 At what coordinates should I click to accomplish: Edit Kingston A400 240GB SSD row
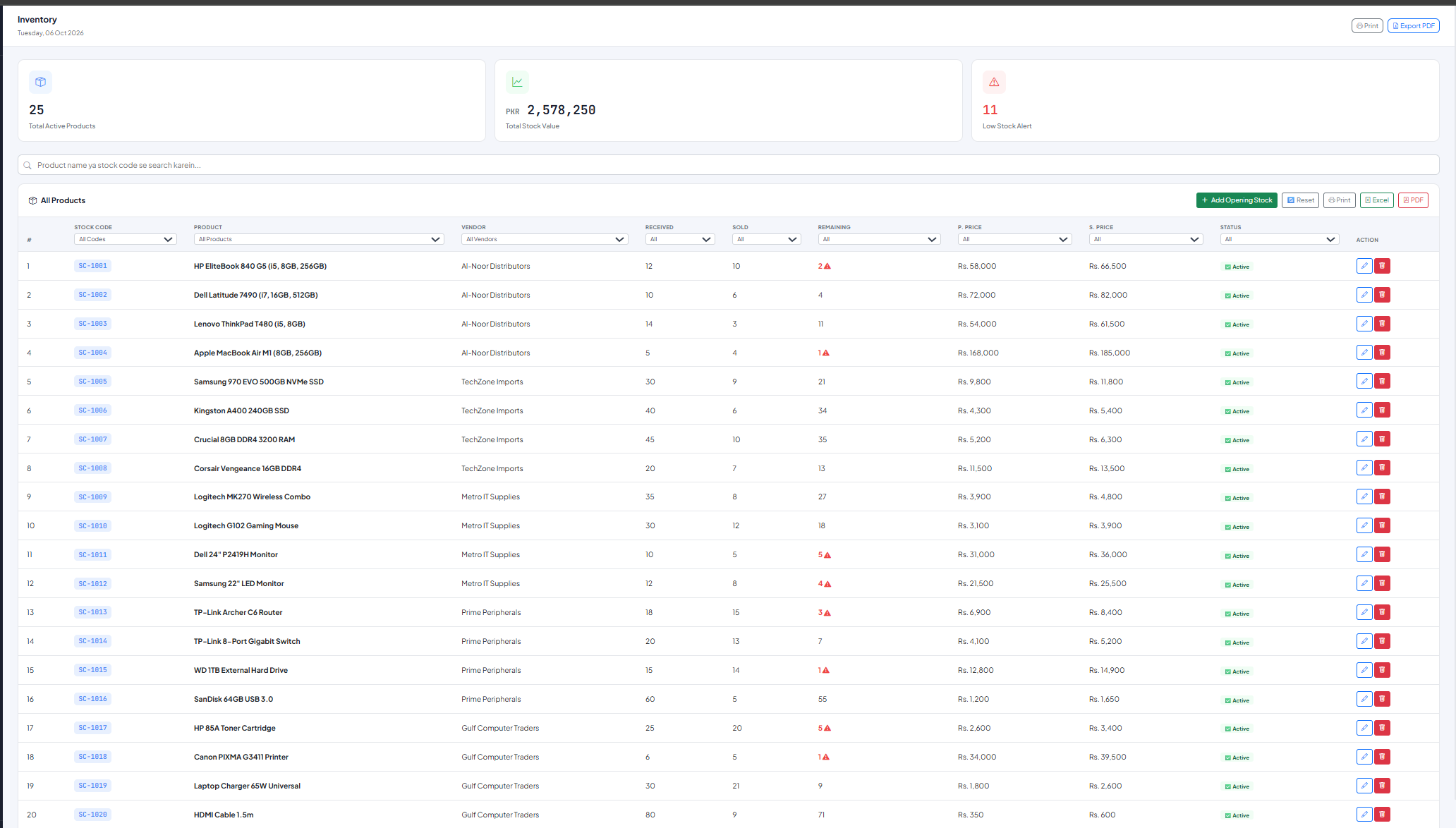coord(1364,410)
